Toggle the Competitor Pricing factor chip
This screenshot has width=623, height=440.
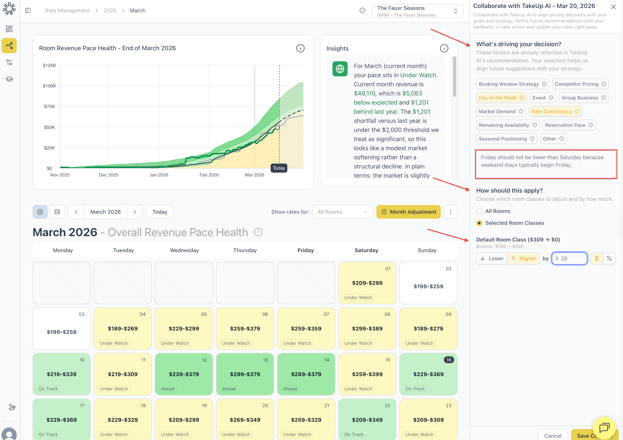coord(577,84)
